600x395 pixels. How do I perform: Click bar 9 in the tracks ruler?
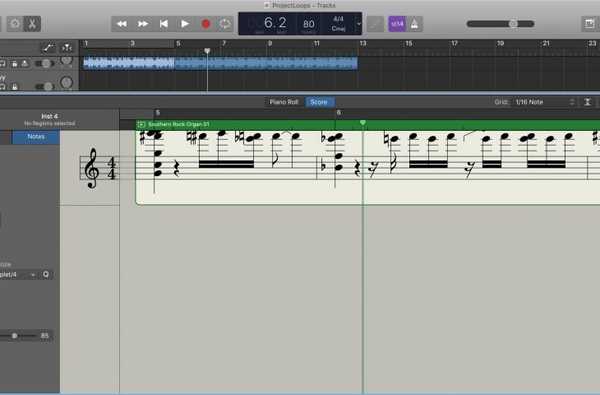(x=270, y=43)
